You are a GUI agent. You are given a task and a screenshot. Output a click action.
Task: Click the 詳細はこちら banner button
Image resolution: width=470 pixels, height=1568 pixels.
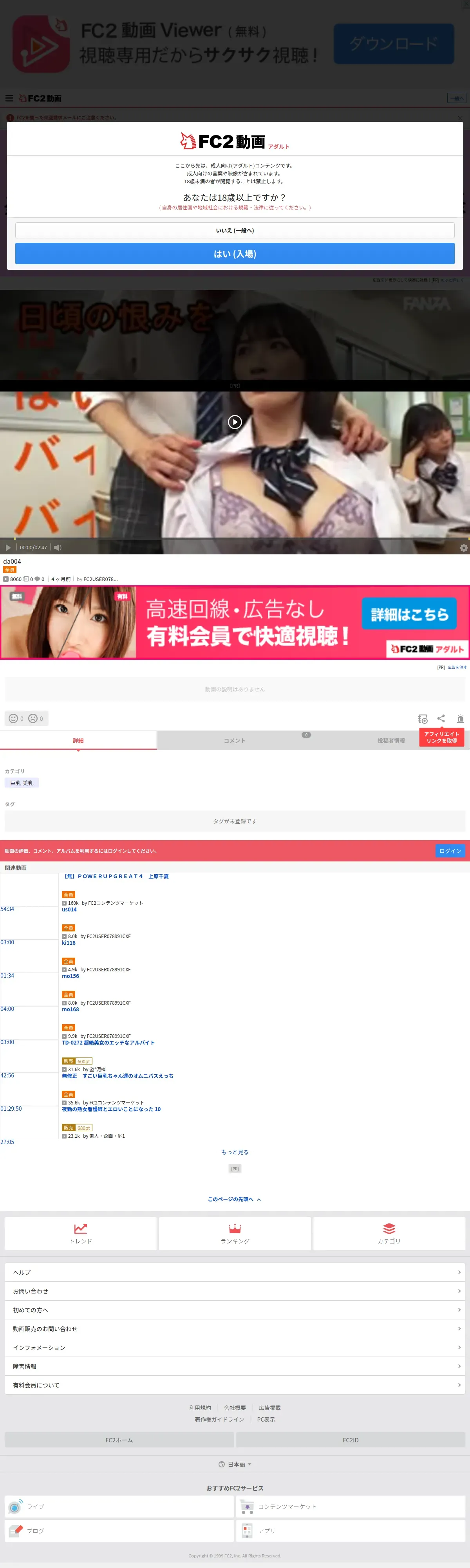[x=410, y=614]
